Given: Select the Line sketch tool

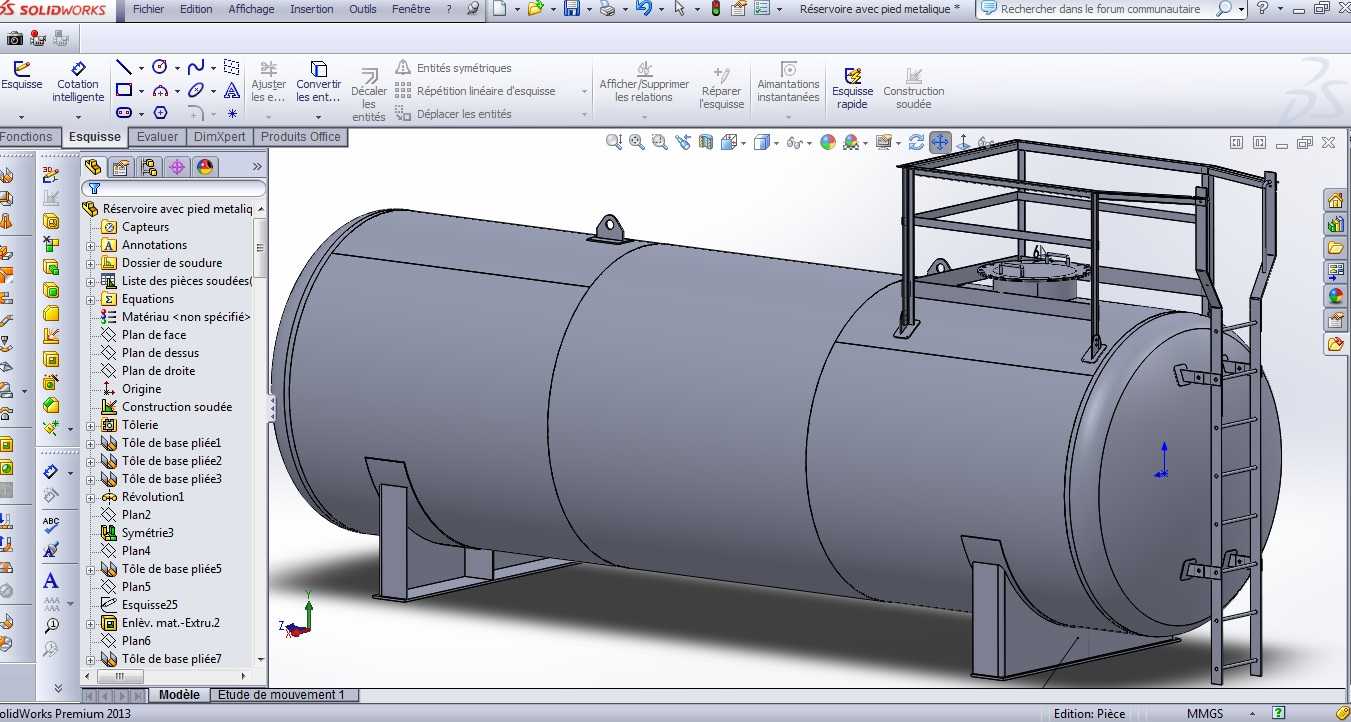Looking at the screenshot, I should point(124,67).
